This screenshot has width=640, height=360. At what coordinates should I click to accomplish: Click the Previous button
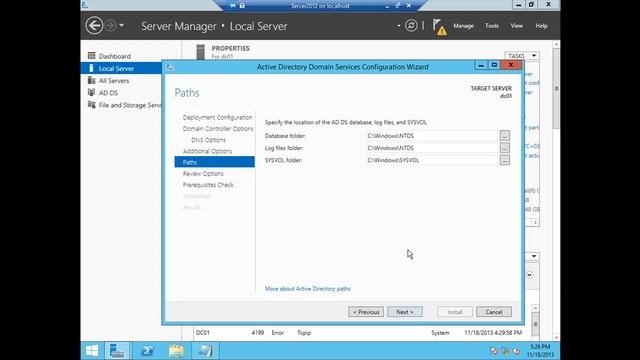pos(366,312)
